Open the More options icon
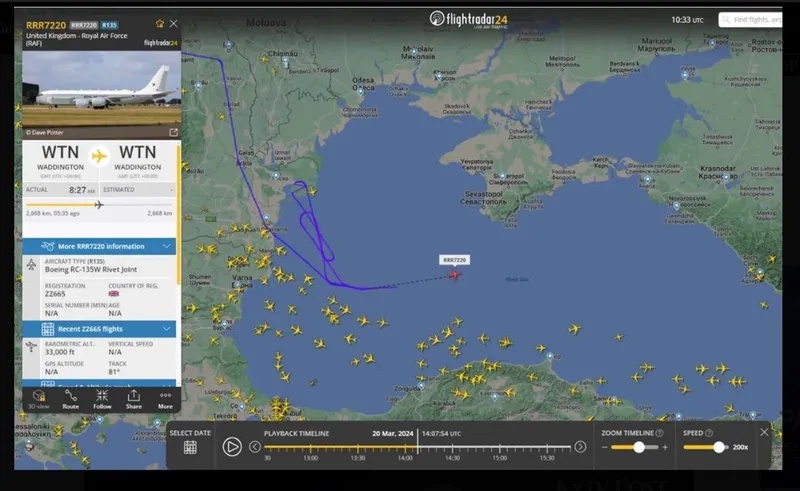The width and height of the screenshot is (800, 491). point(165,399)
